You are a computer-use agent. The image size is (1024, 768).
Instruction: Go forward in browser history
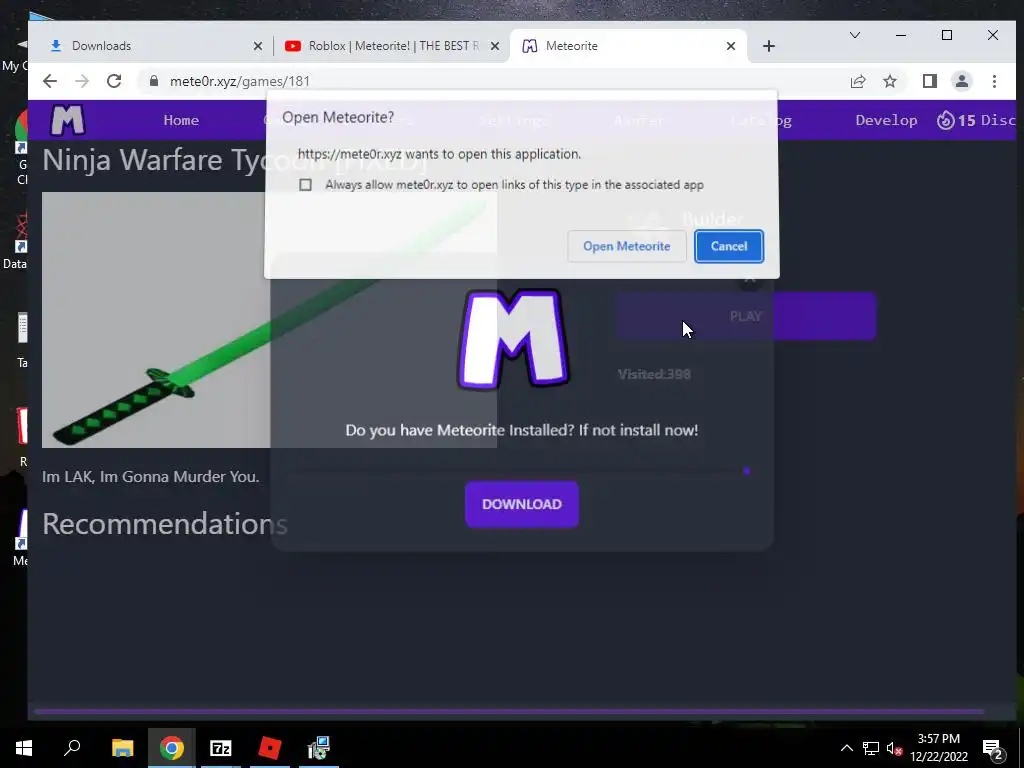pos(82,81)
